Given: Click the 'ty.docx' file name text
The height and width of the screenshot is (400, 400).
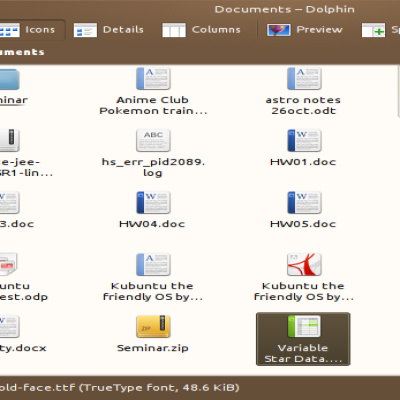Looking at the screenshot, I should 23,348.
